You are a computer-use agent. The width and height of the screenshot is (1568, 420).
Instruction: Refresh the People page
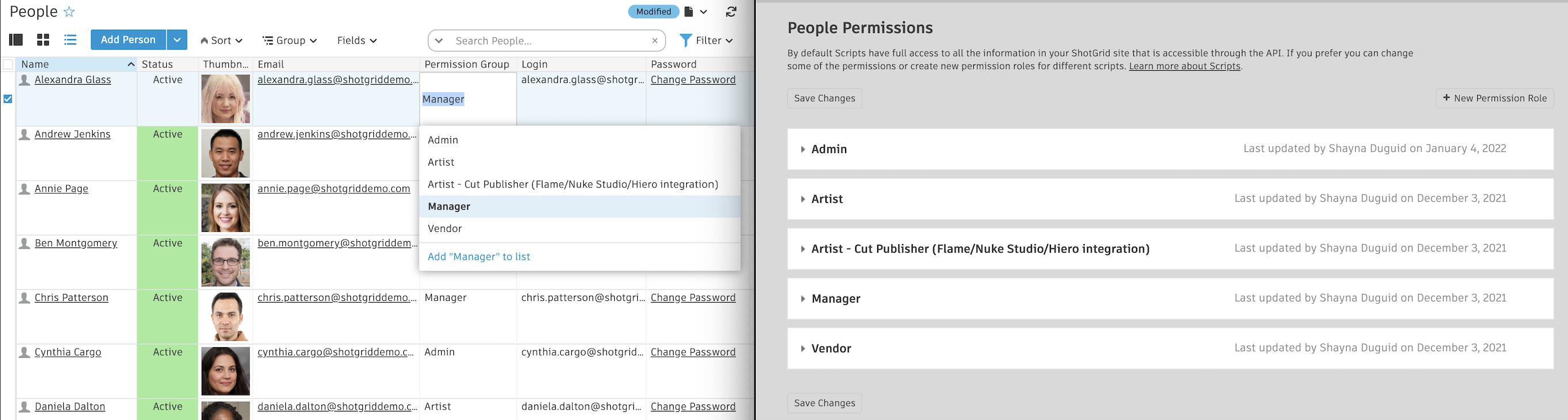[730, 12]
